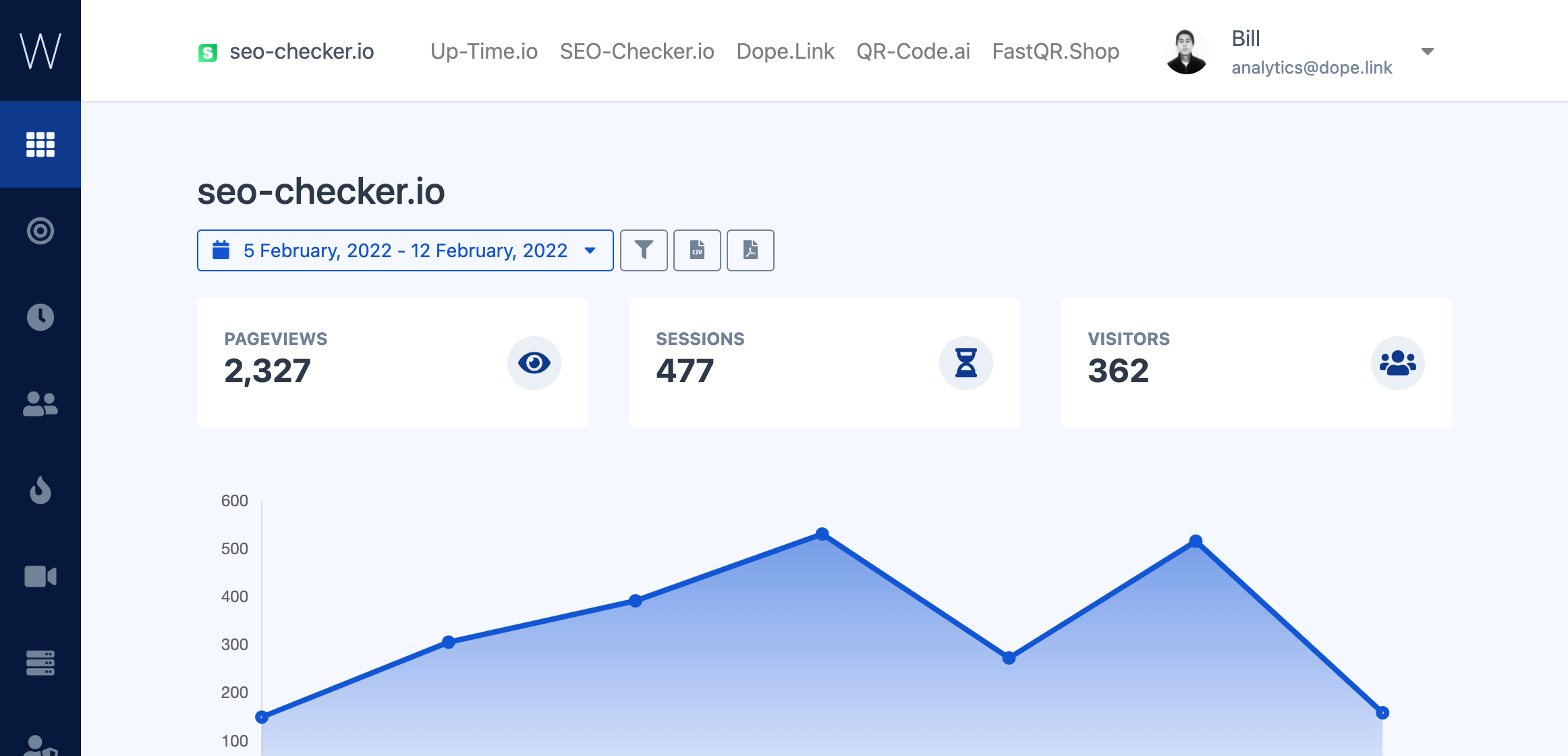
Task: Open the dashboard grid view in the sidebar
Action: coord(40,144)
